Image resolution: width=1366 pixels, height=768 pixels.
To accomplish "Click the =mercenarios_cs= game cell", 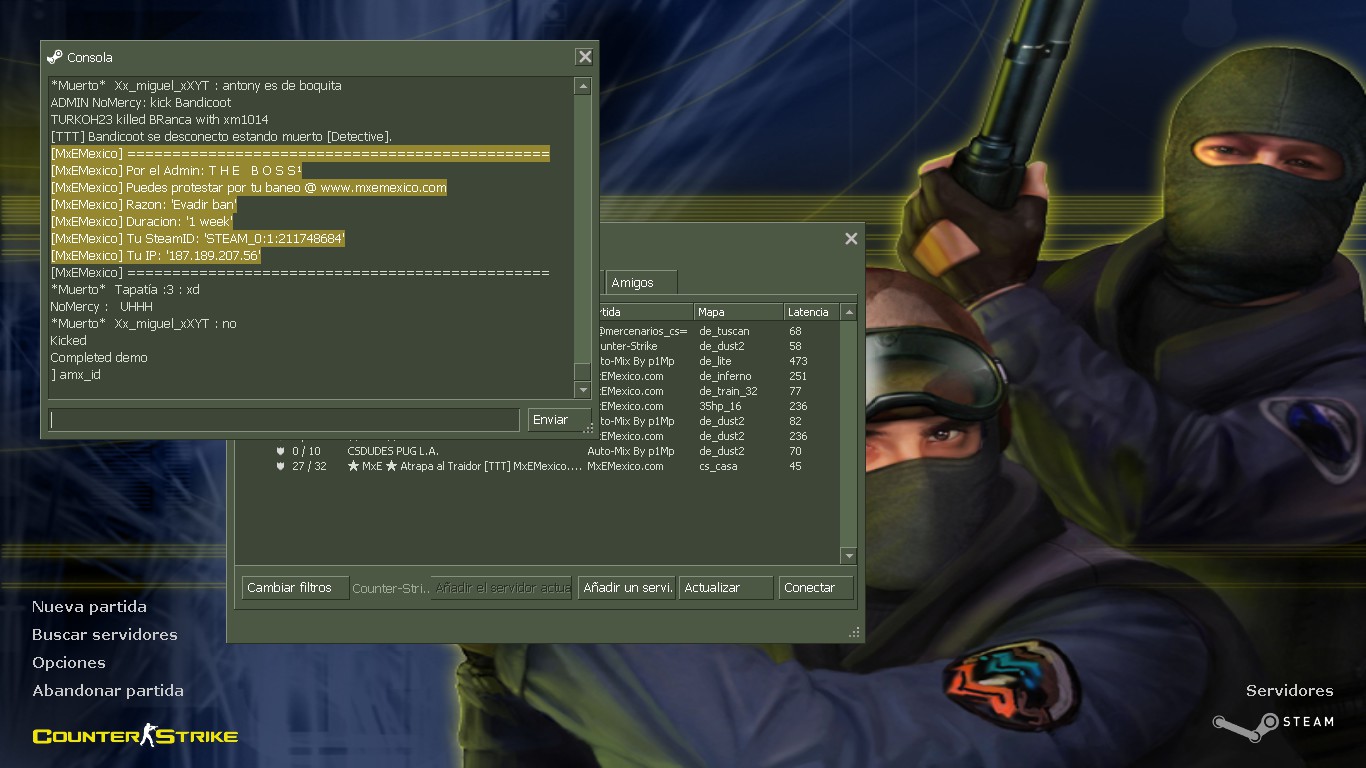I will pyautogui.click(x=643, y=331).
